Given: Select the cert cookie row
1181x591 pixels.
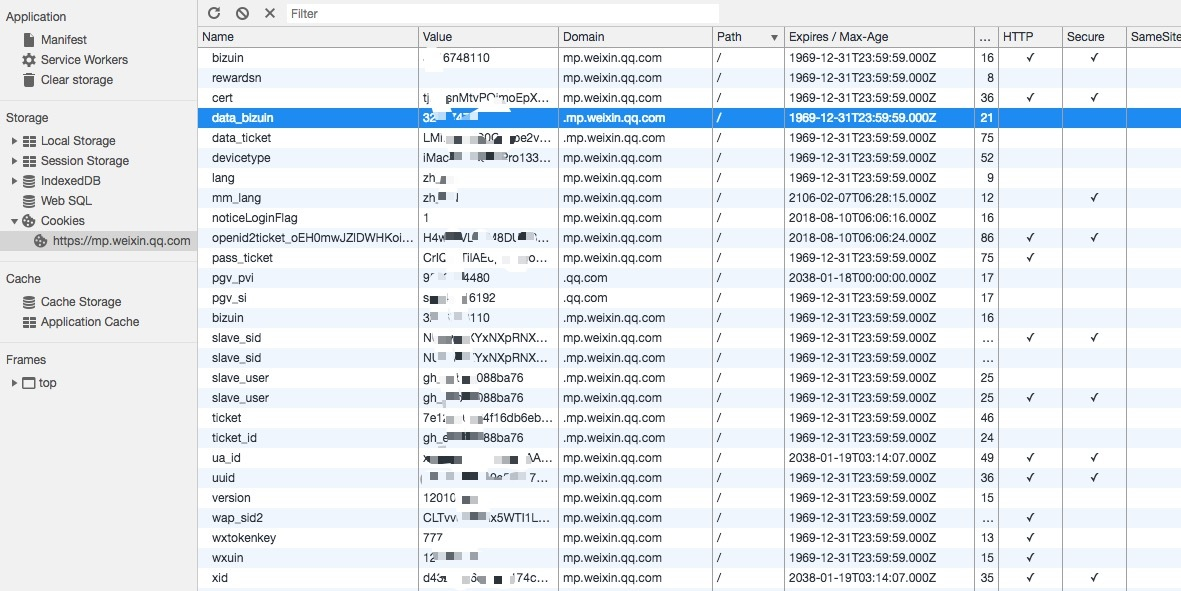Looking at the screenshot, I should 689,98.
